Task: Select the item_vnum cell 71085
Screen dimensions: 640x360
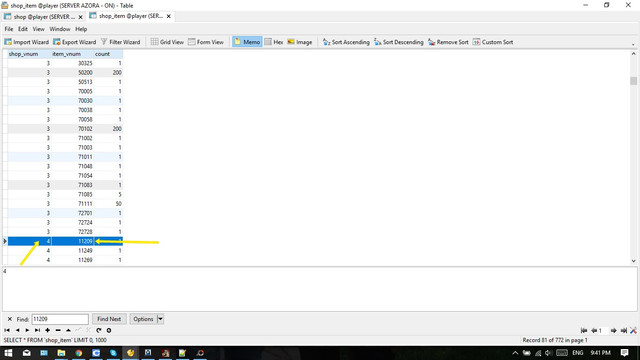Action: pyautogui.click(x=72, y=194)
